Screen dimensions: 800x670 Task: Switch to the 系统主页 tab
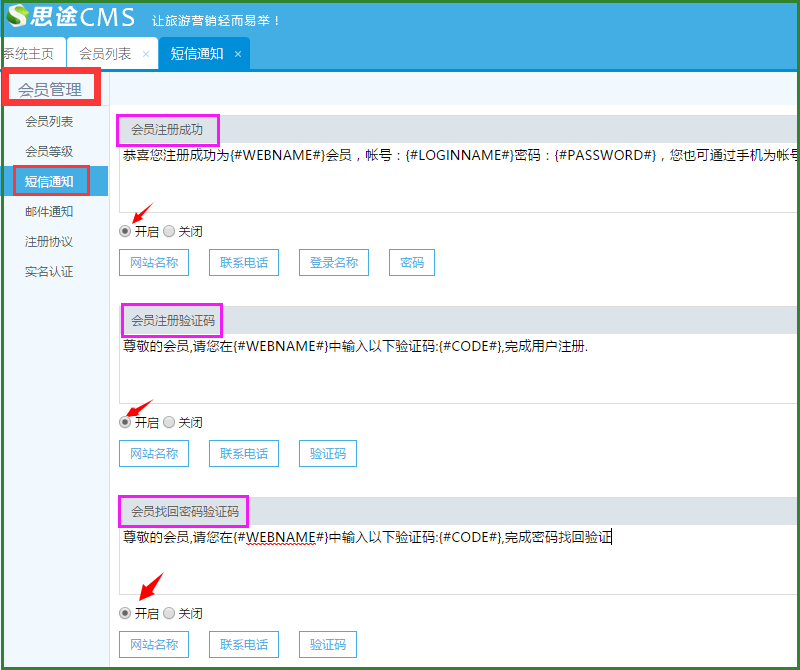[28, 54]
